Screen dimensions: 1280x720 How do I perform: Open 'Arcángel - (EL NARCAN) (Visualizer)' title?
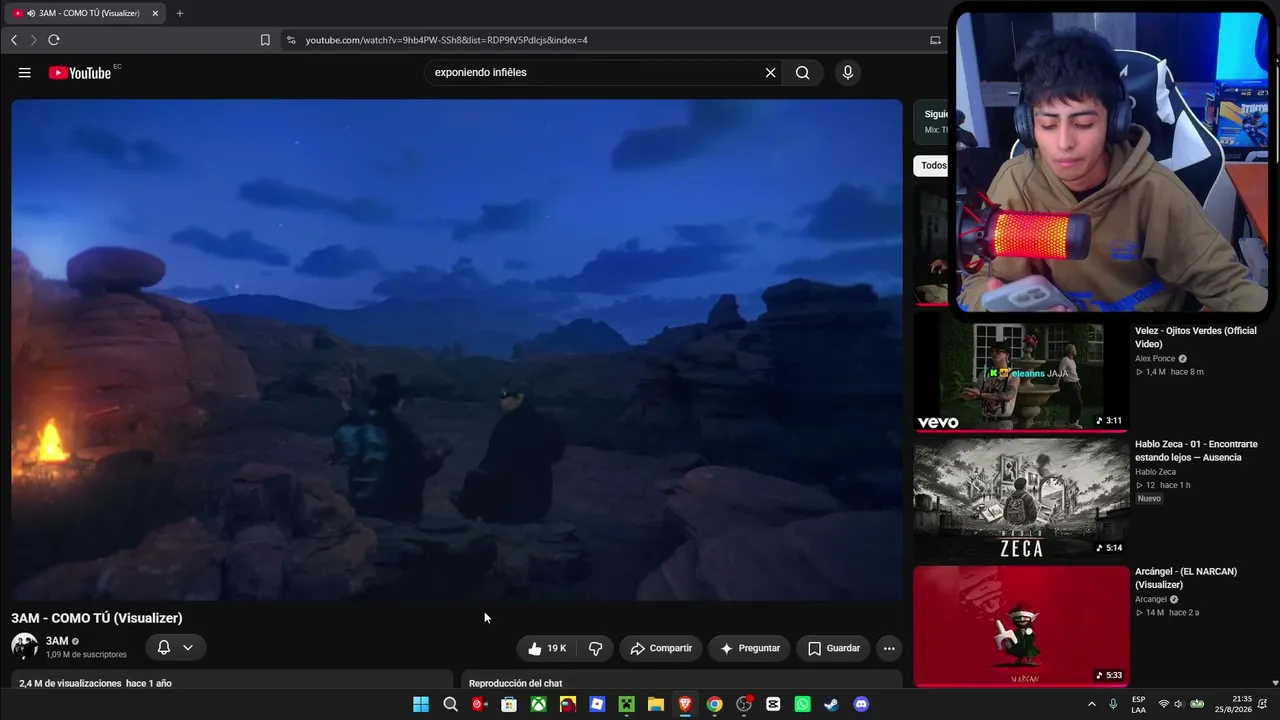tap(1186, 578)
